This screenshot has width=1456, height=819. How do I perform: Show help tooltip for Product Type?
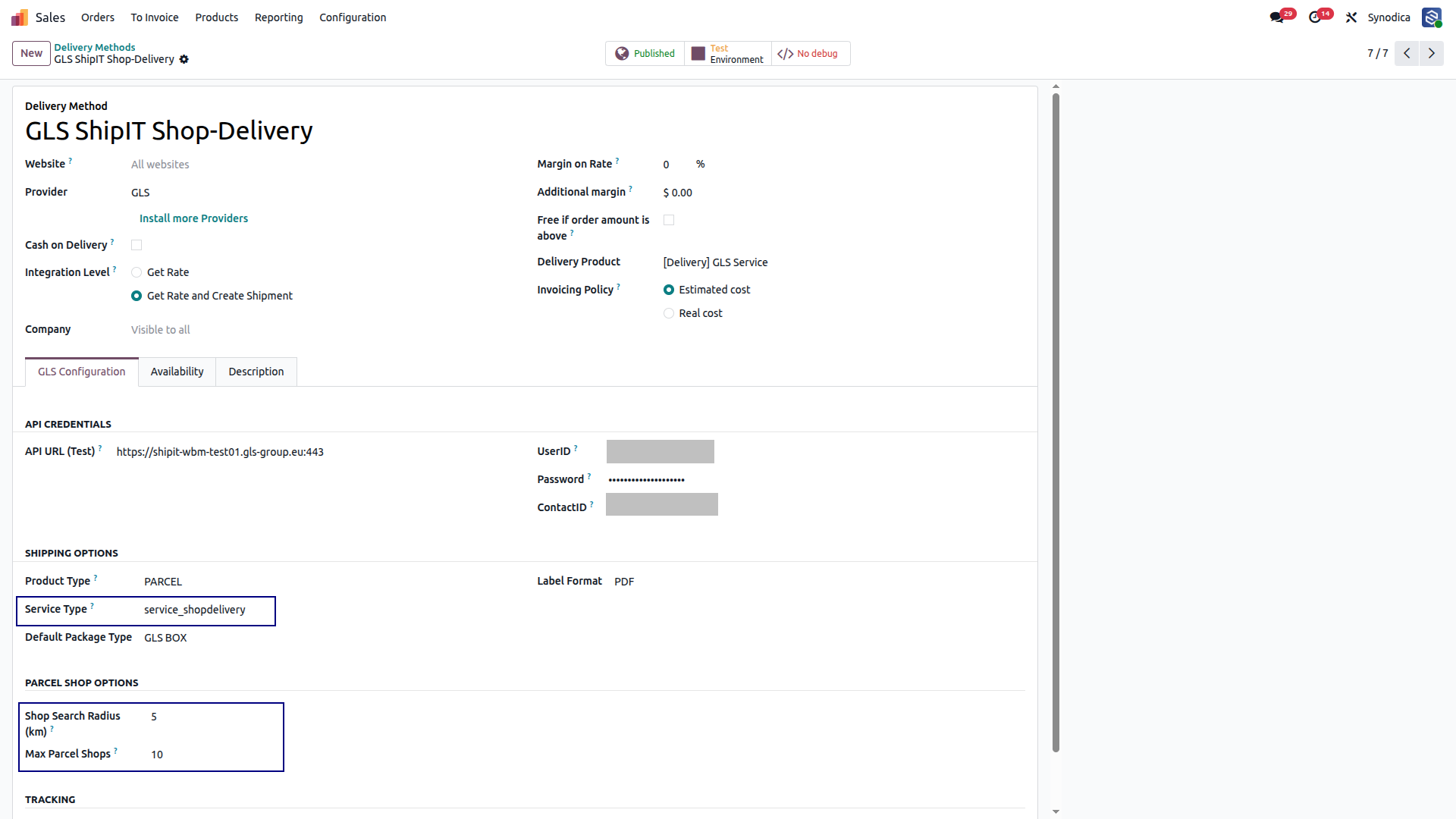[96, 578]
